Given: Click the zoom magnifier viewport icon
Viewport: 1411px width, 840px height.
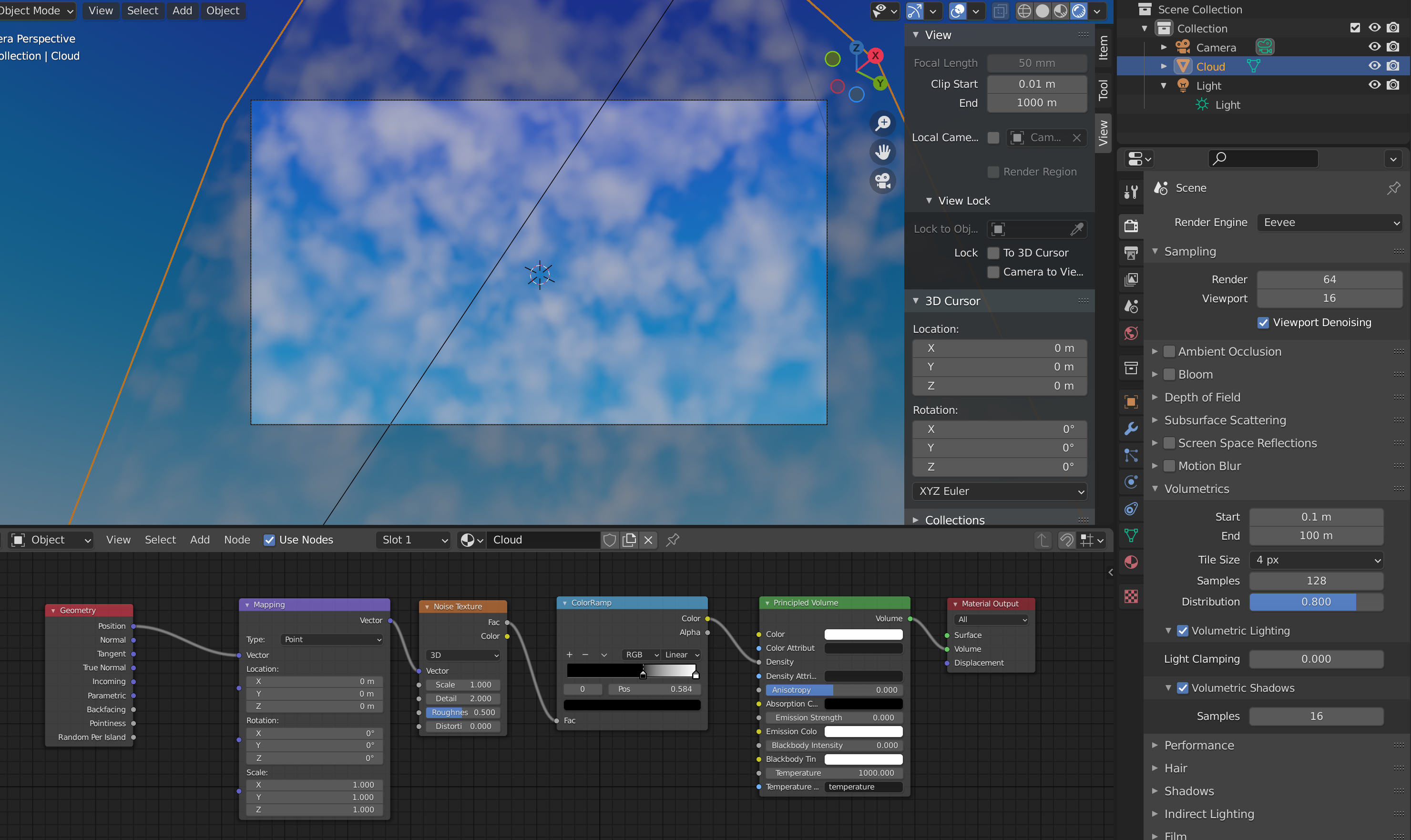Looking at the screenshot, I should coord(882,123).
